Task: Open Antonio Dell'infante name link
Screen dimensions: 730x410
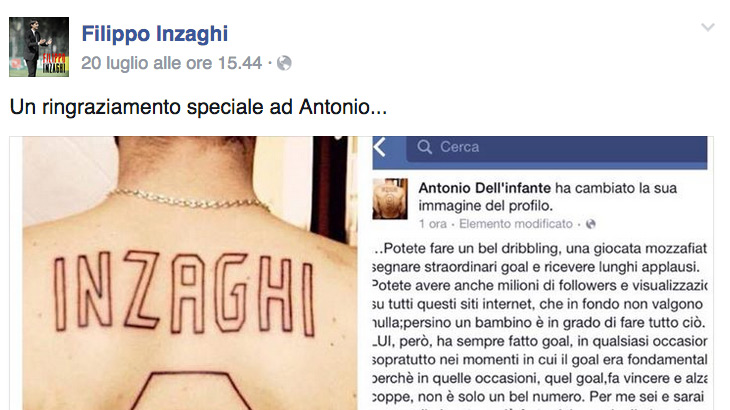Action: [484, 188]
